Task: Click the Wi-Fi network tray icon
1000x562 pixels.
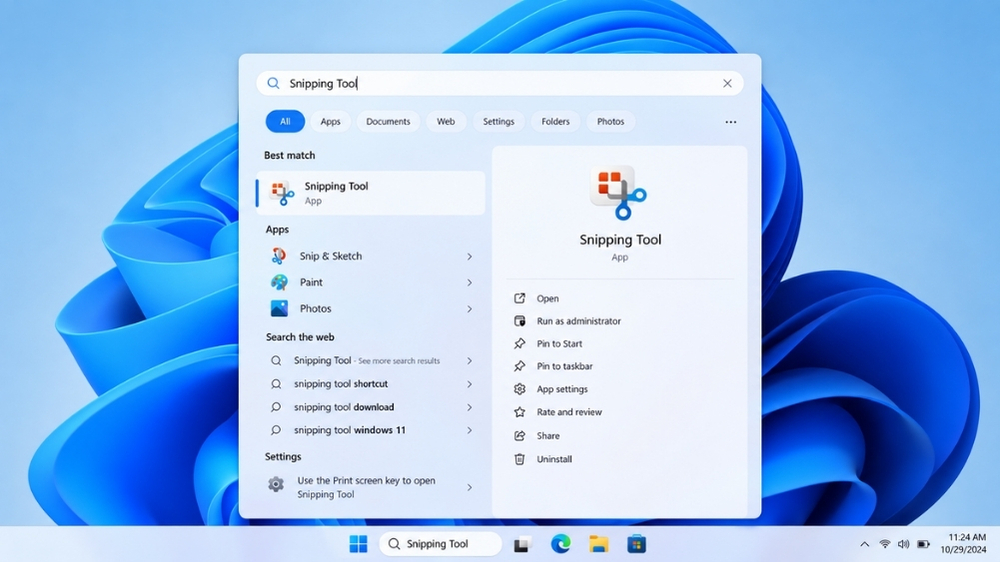Action: tap(885, 544)
